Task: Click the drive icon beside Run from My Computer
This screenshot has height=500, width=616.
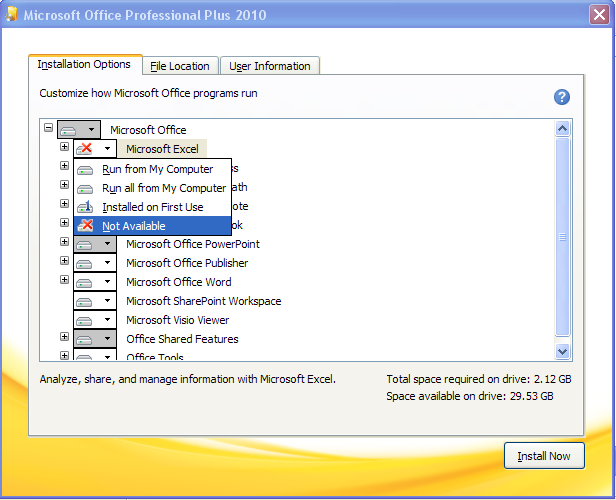Action: (x=85, y=170)
